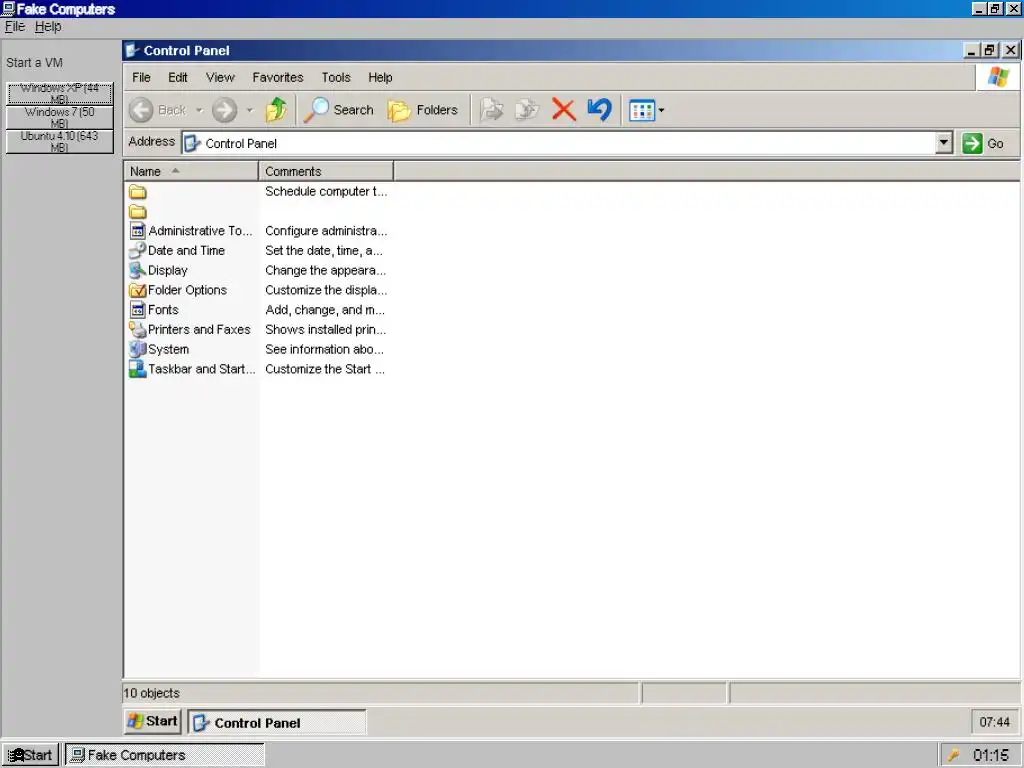Click the inner XP Start button

tap(152, 721)
